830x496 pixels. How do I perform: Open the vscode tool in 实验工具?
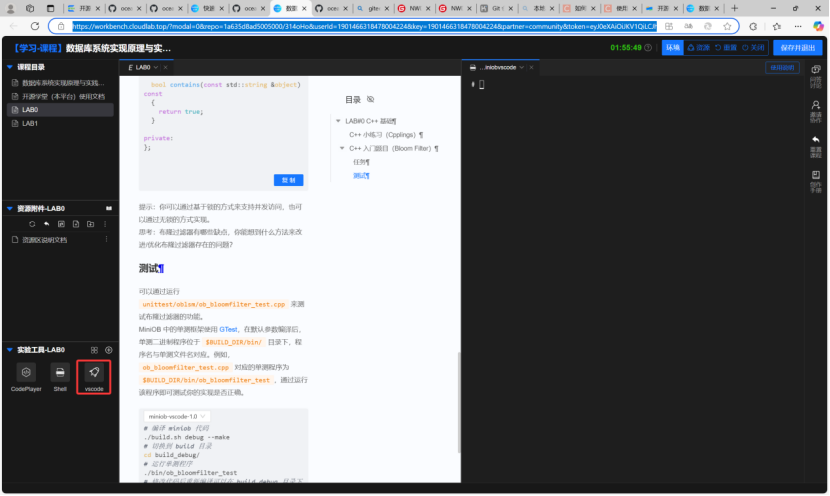(x=94, y=377)
